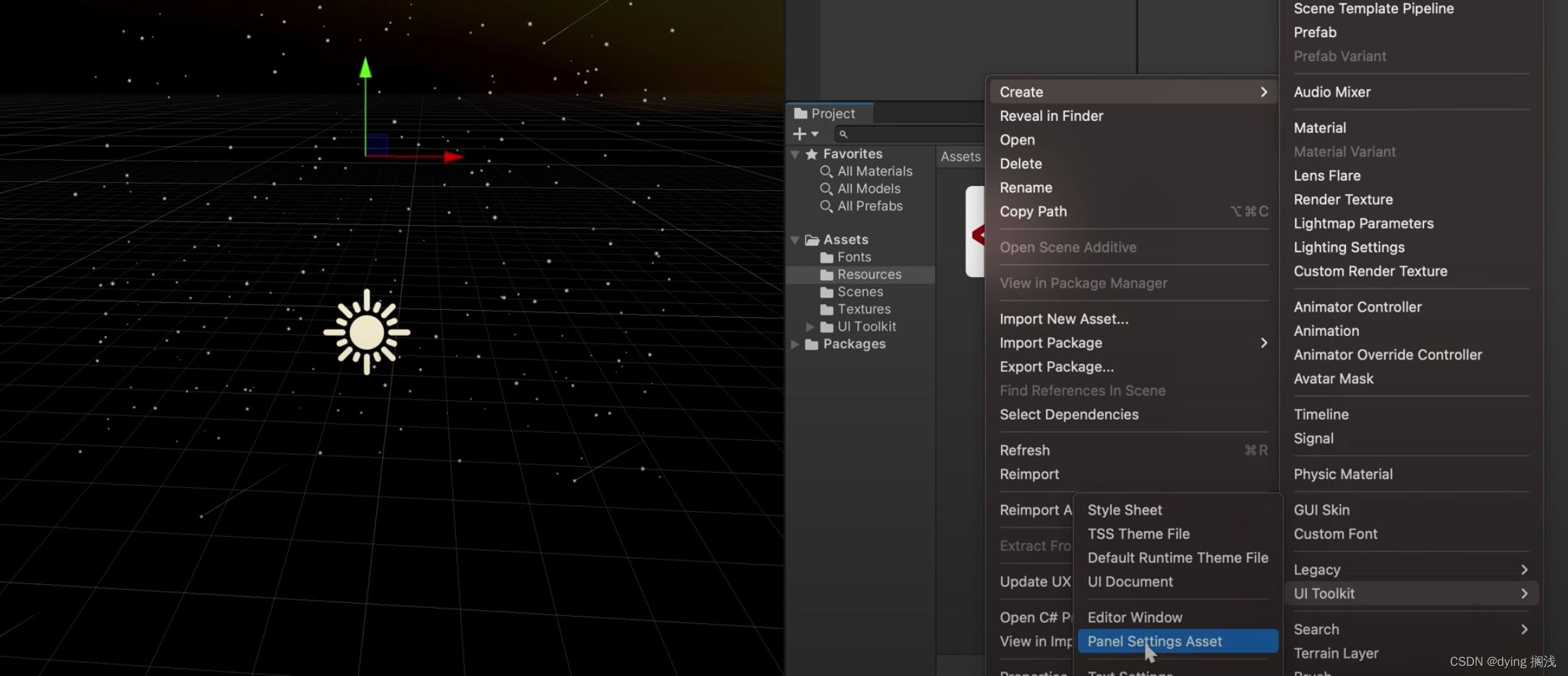Click Reveal in Finder
Image resolution: width=1568 pixels, height=676 pixels.
(x=1051, y=116)
